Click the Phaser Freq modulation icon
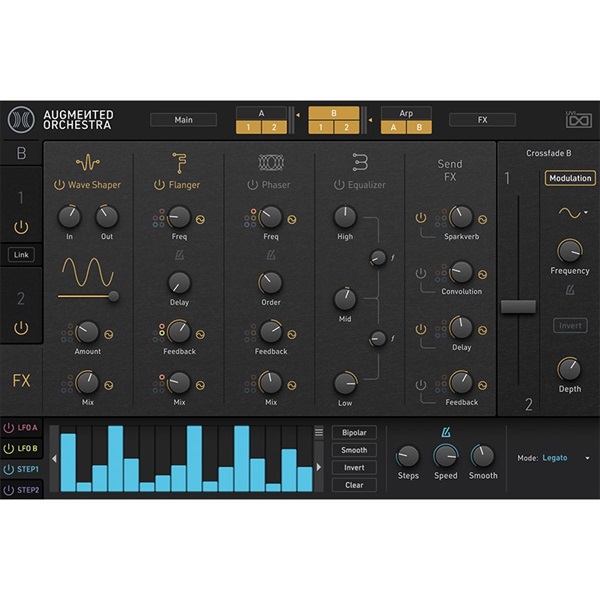 point(292,220)
